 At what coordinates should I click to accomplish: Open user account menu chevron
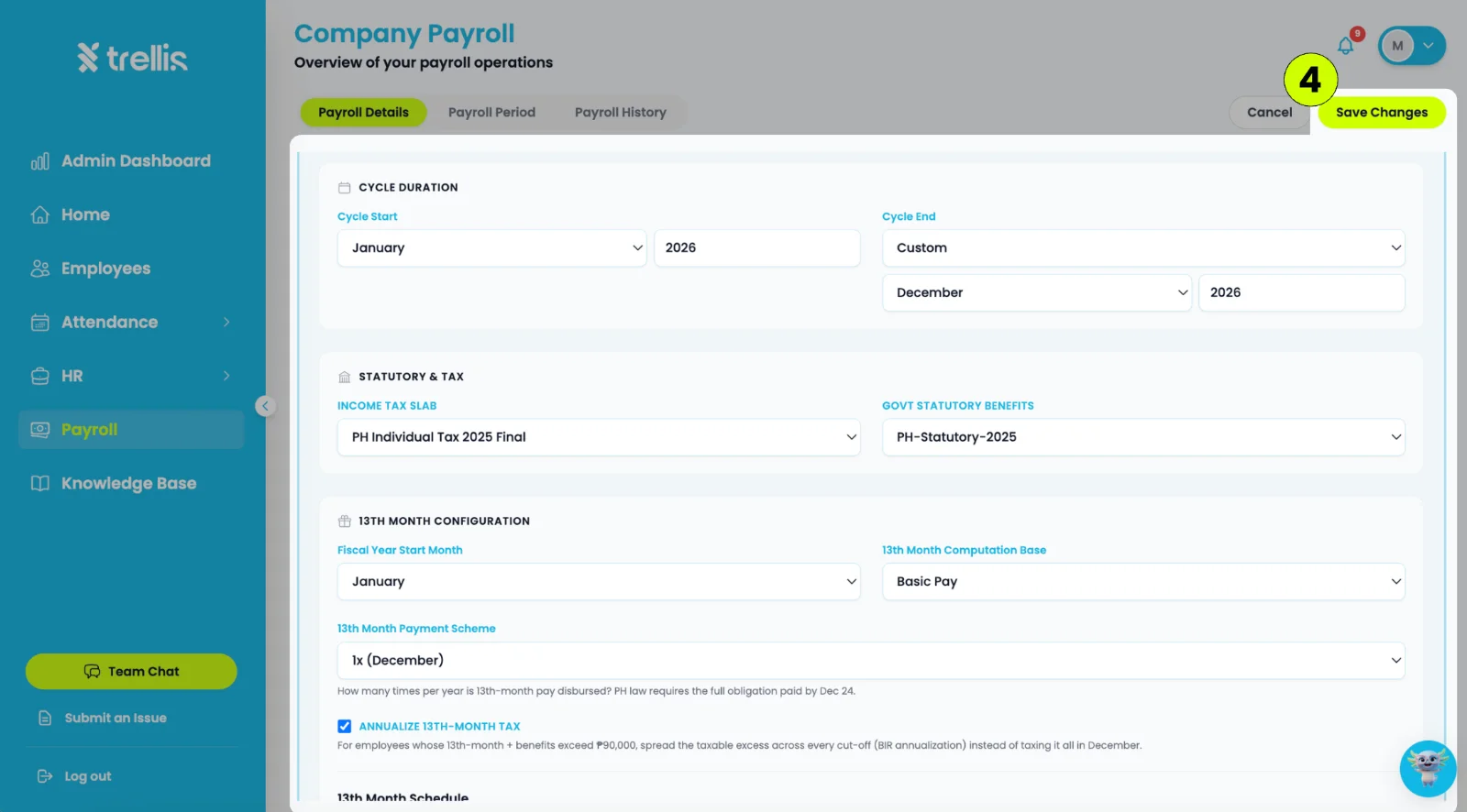pyautogui.click(x=1428, y=46)
